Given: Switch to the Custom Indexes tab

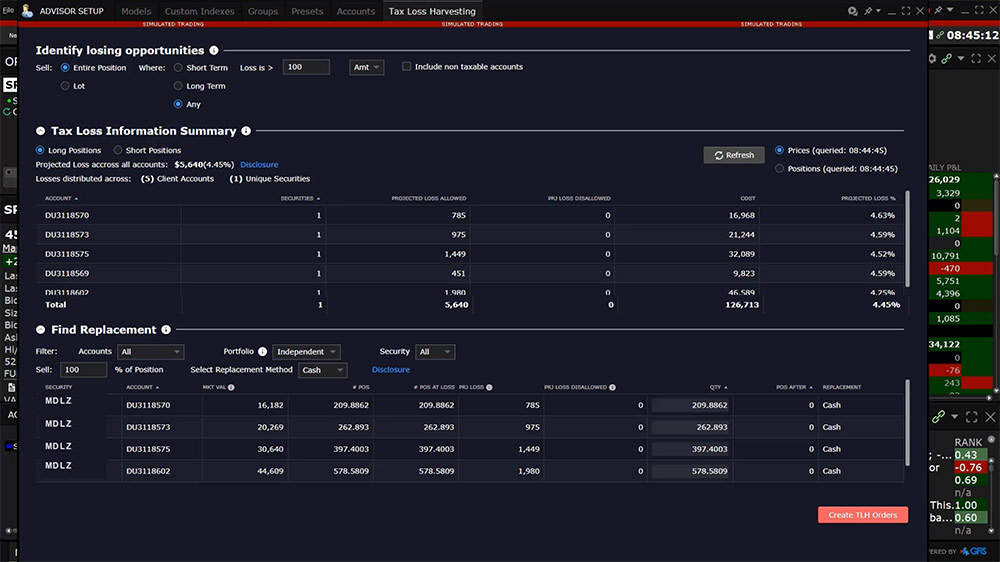Looking at the screenshot, I should [x=199, y=11].
